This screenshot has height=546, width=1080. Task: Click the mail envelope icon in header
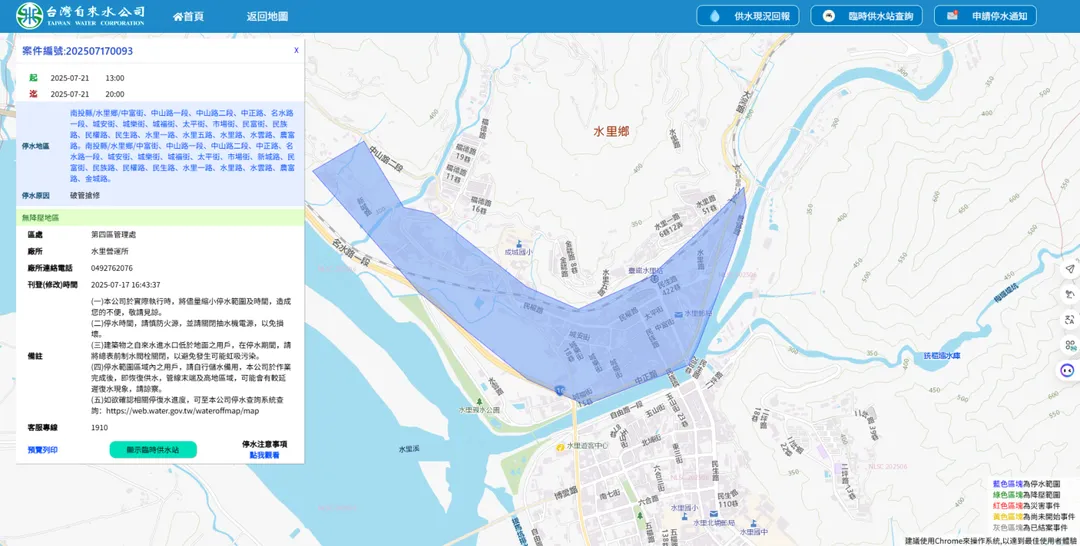coord(953,15)
